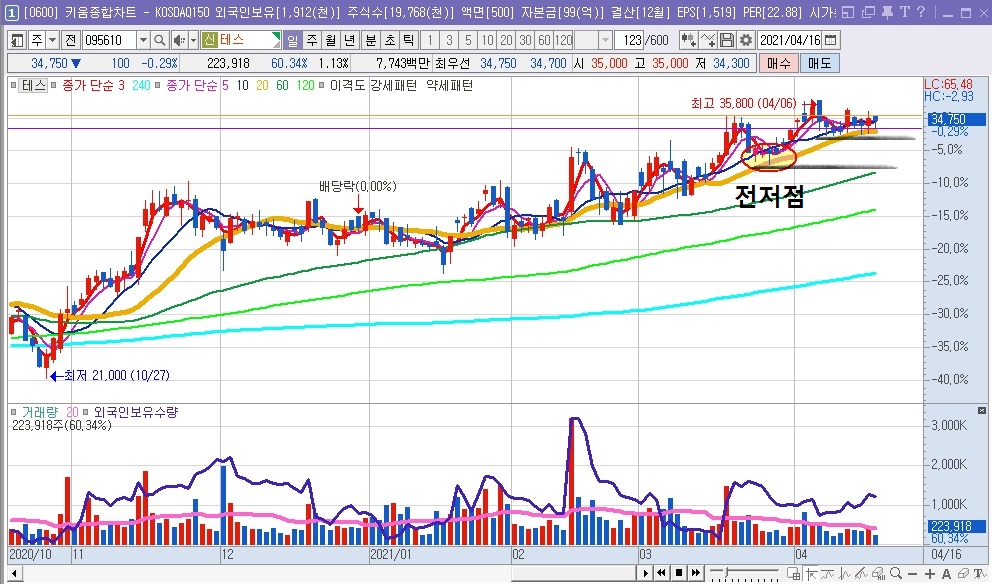Switch to weekly (주) chart period
The height and width of the screenshot is (584, 992).
point(312,40)
